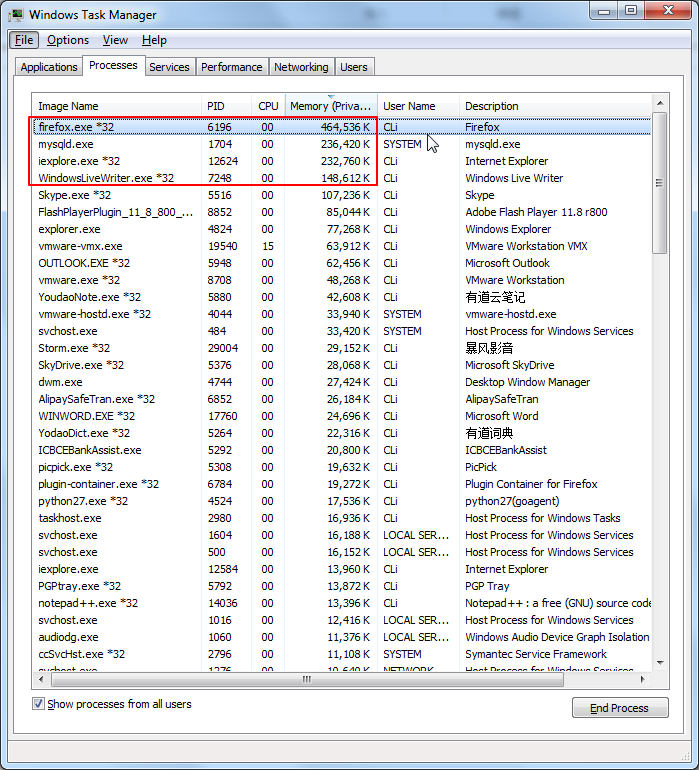The width and height of the screenshot is (699, 770).
Task: Click the vertical scrollbar down arrow
Action: click(660, 662)
